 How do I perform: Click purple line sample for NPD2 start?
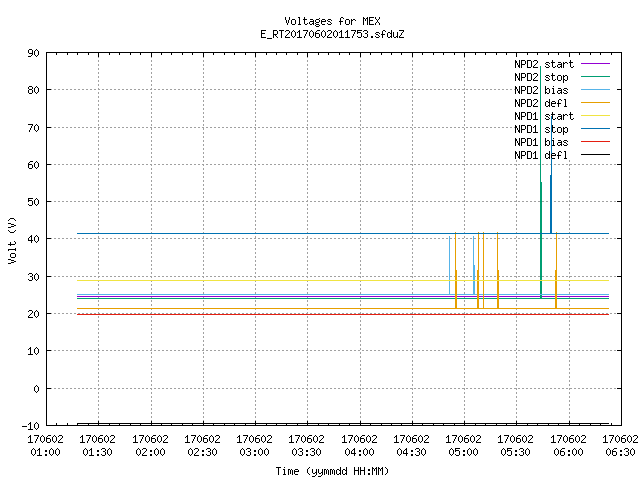pyautogui.click(x=595, y=64)
